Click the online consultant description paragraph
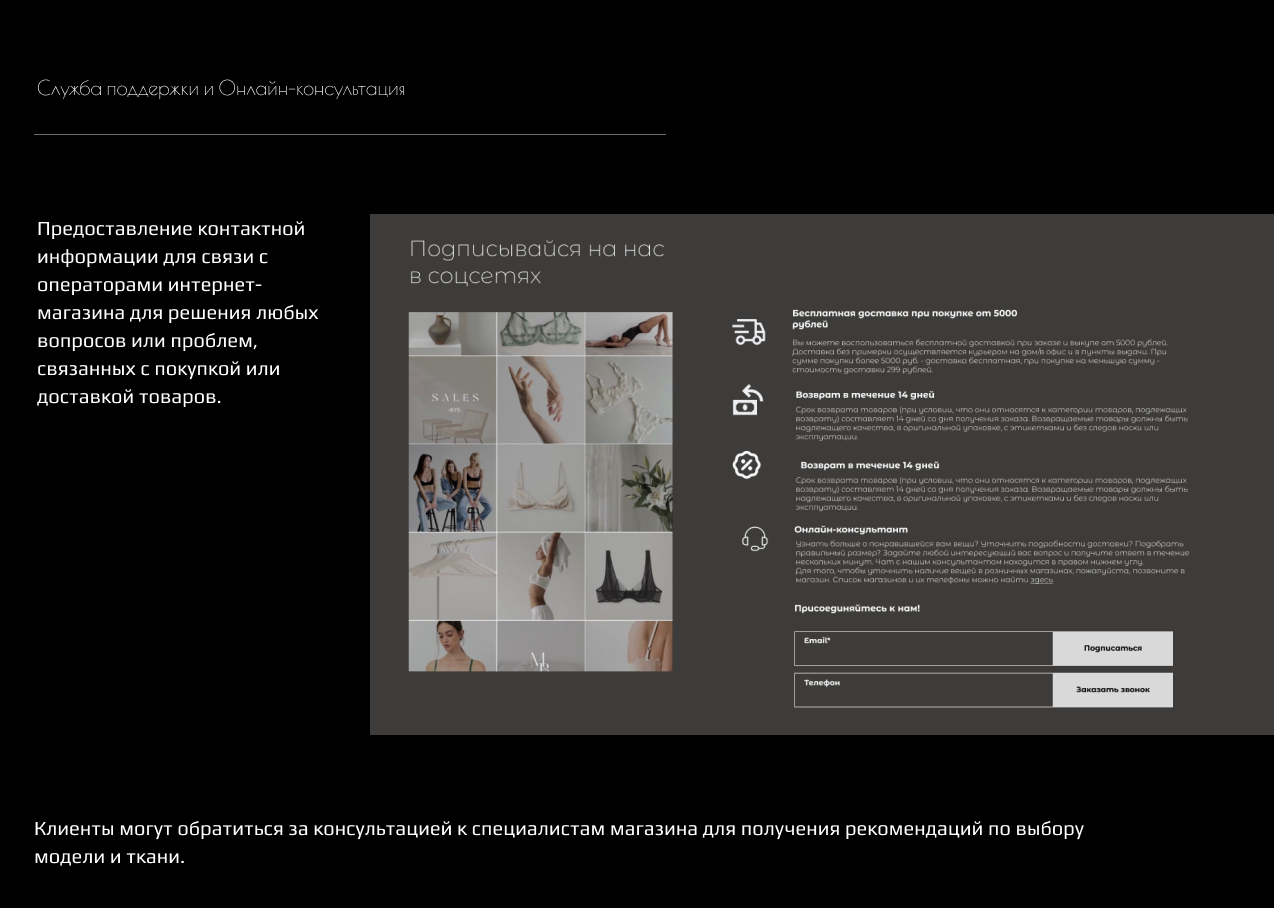 [992, 562]
